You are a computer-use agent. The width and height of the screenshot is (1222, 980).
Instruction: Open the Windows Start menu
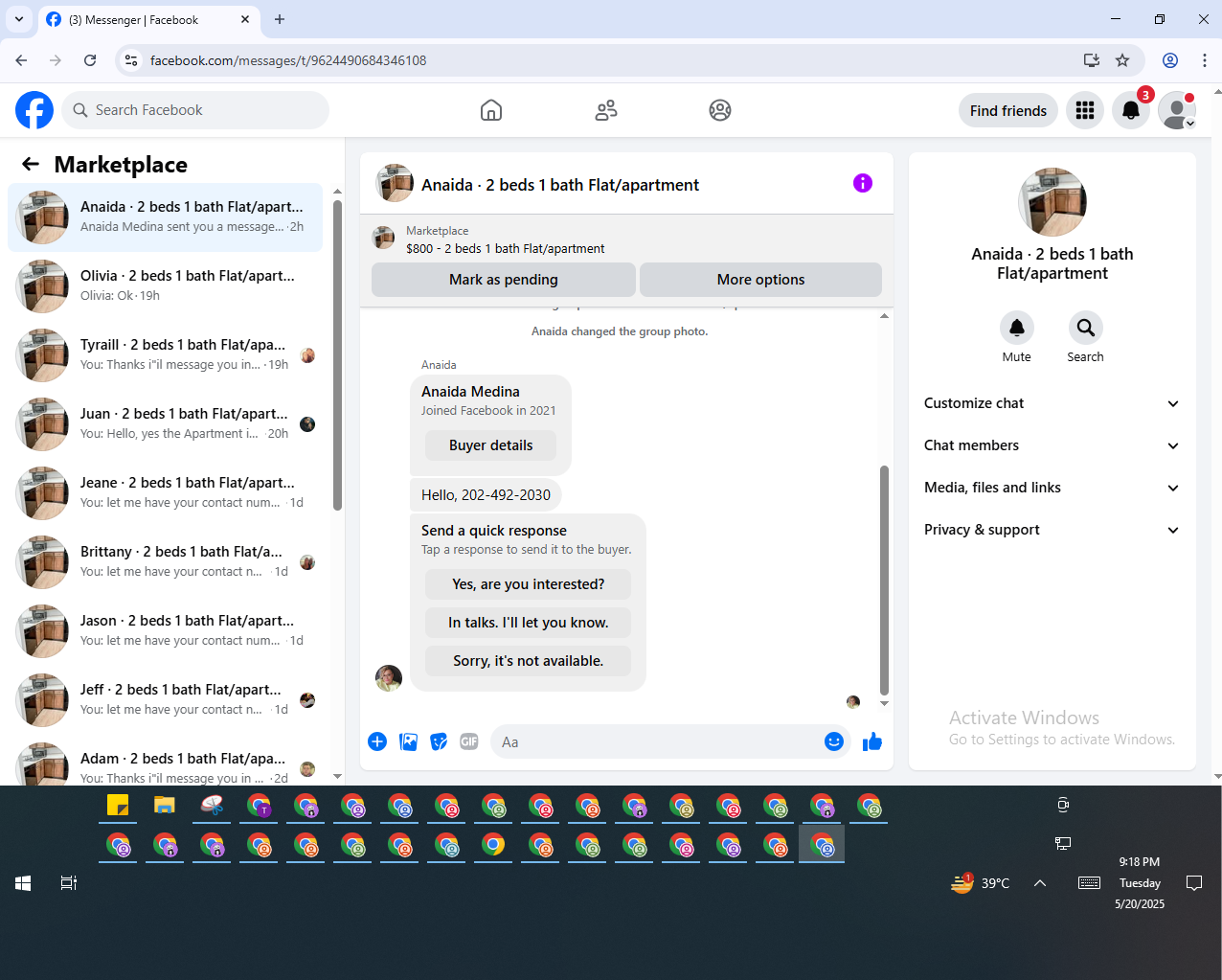[23, 883]
